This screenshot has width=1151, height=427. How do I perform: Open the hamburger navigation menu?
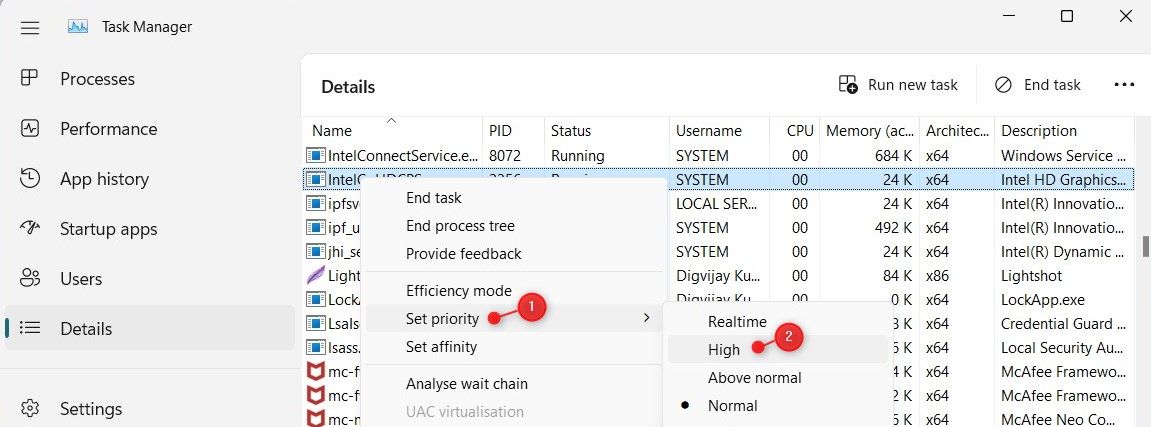[x=30, y=28]
